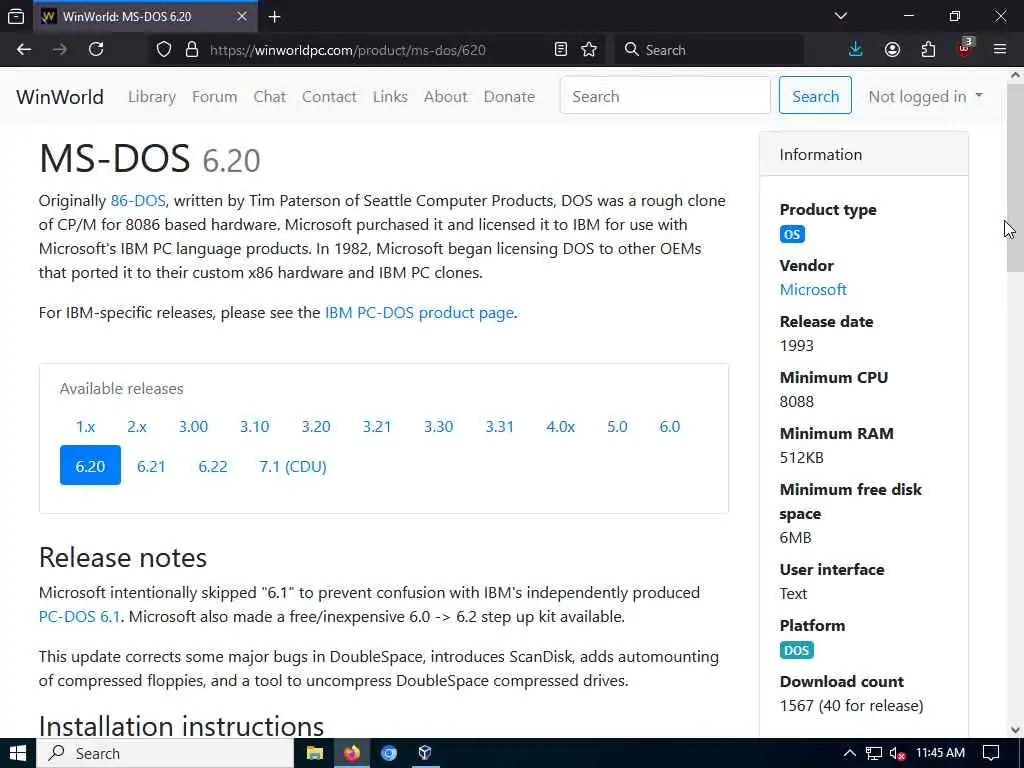Click the DOS platform badge
1024x768 pixels.
(797, 650)
